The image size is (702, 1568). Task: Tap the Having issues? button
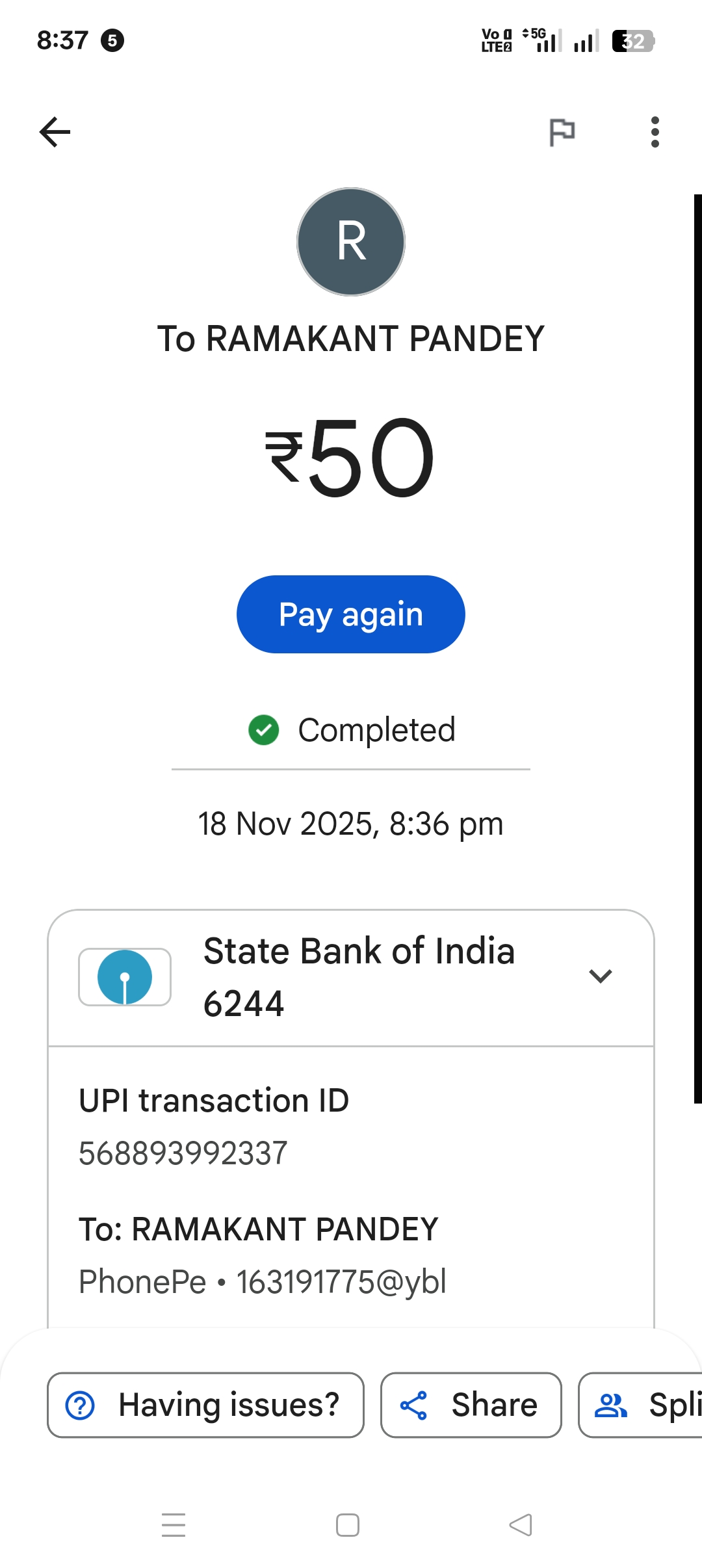coord(205,1405)
